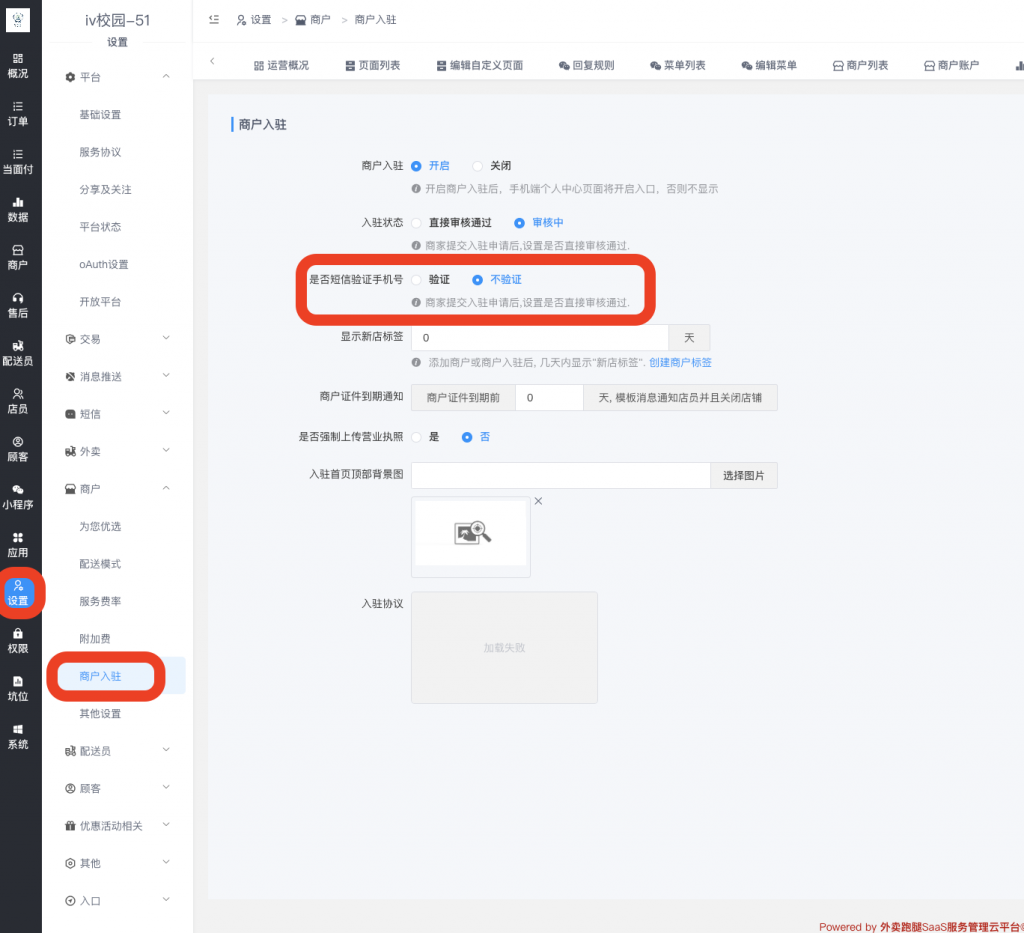Open the 权限 permissions section

pyautogui.click(x=19, y=643)
